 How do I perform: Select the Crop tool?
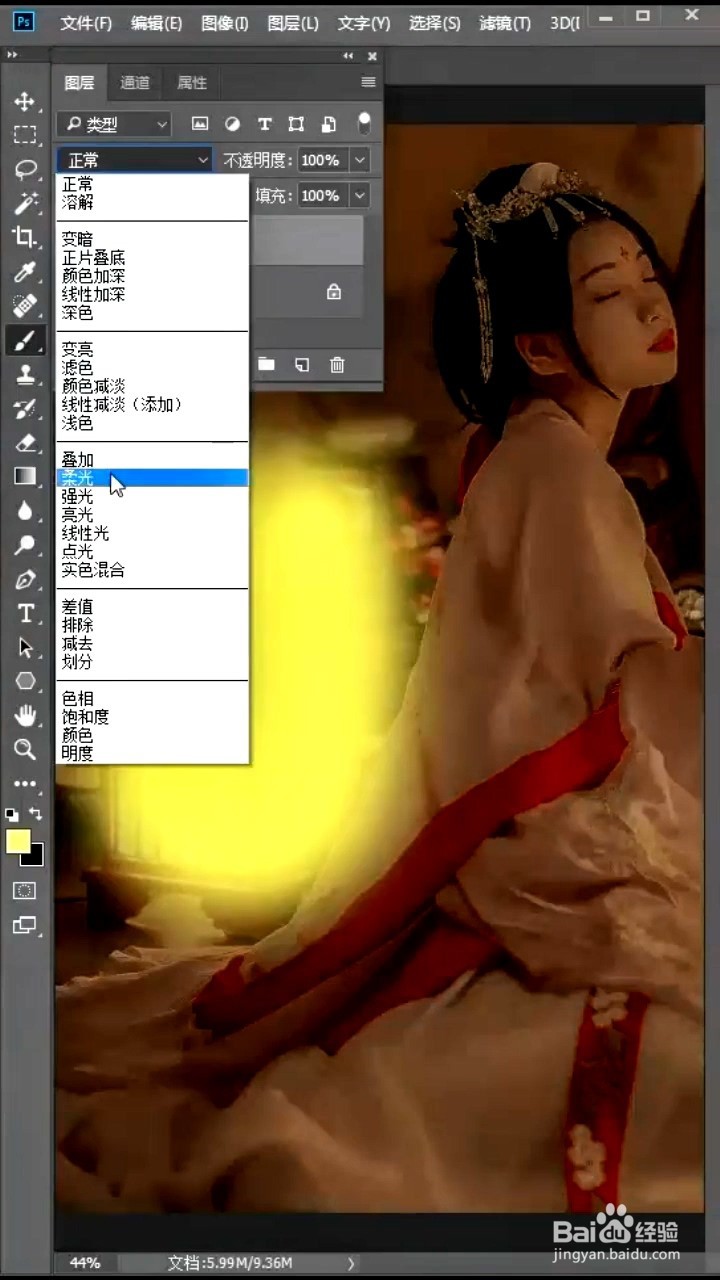pyautogui.click(x=25, y=237)
